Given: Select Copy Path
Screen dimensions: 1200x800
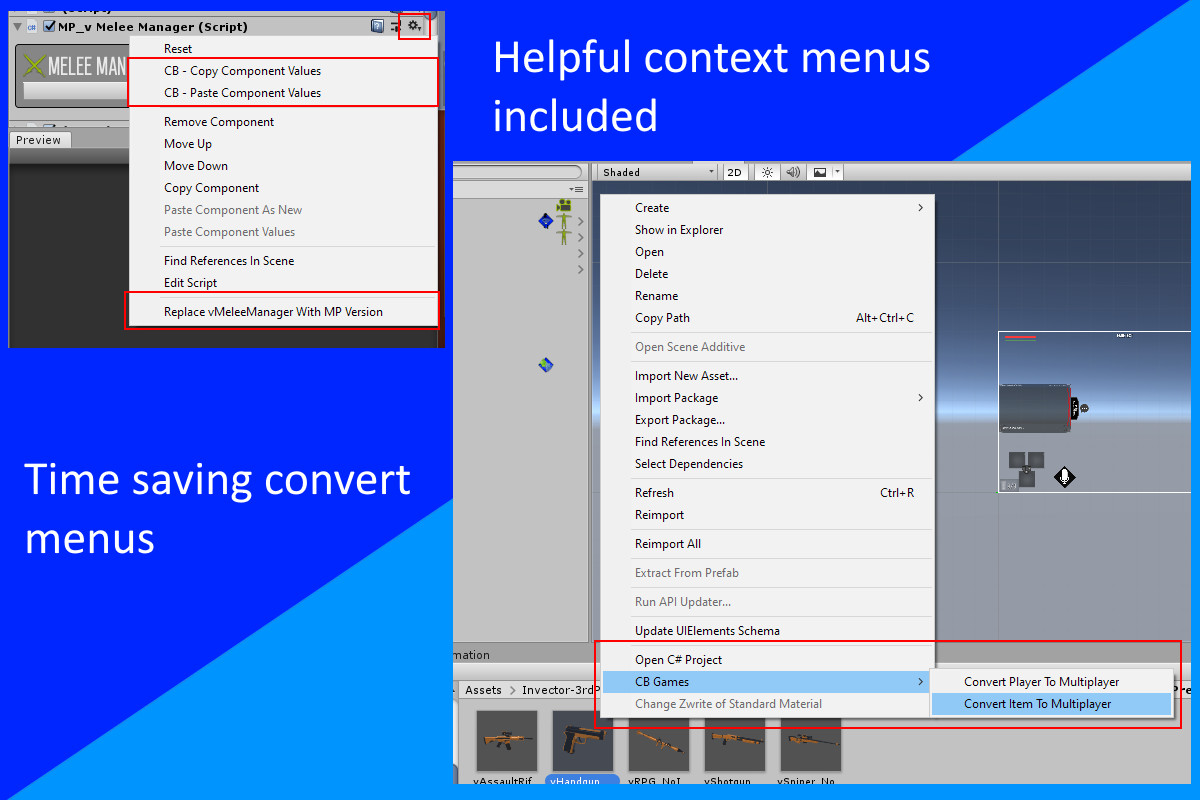Looking at the screenshot, I should (767, 318).
